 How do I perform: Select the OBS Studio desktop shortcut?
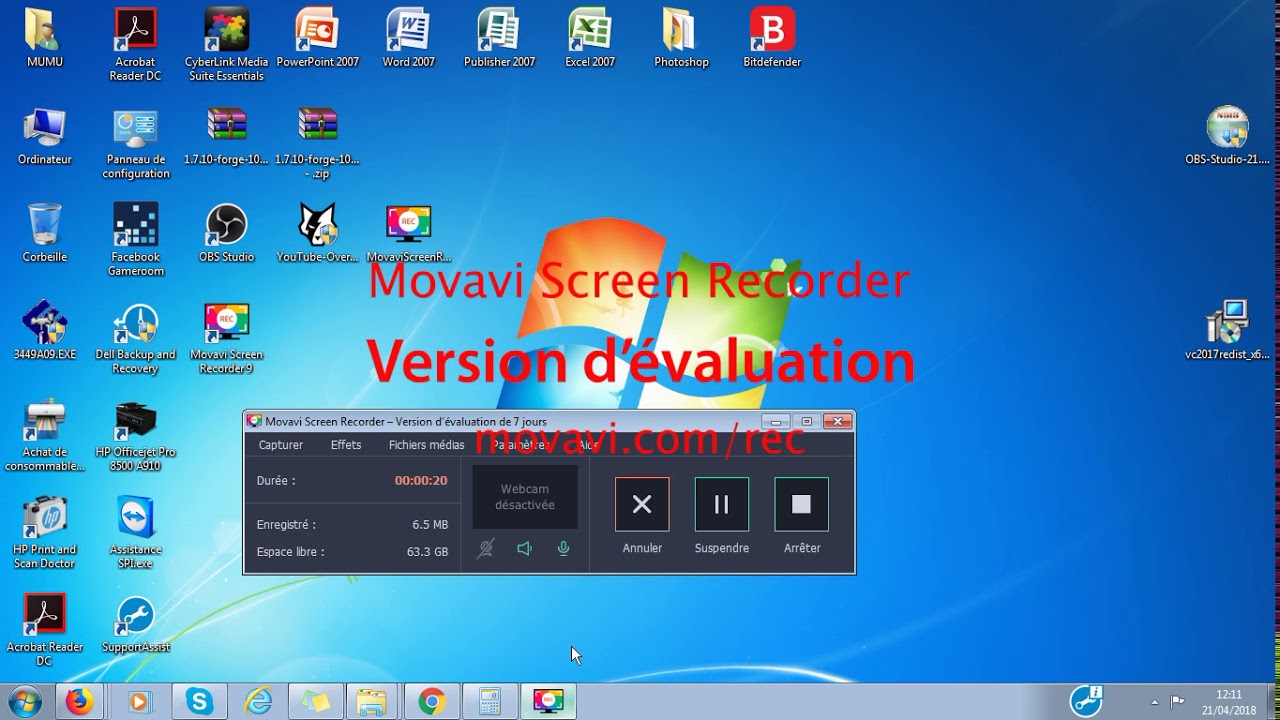[226, 232]
